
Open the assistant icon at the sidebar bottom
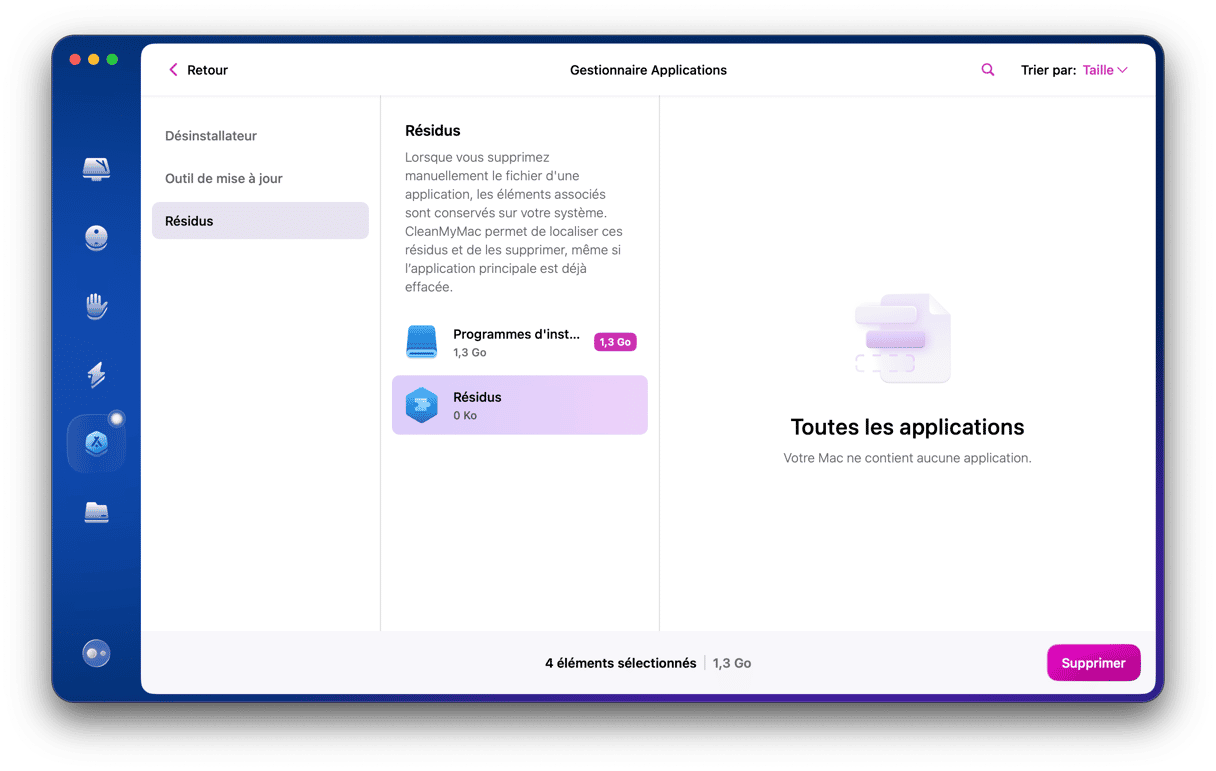click(96, 653)
